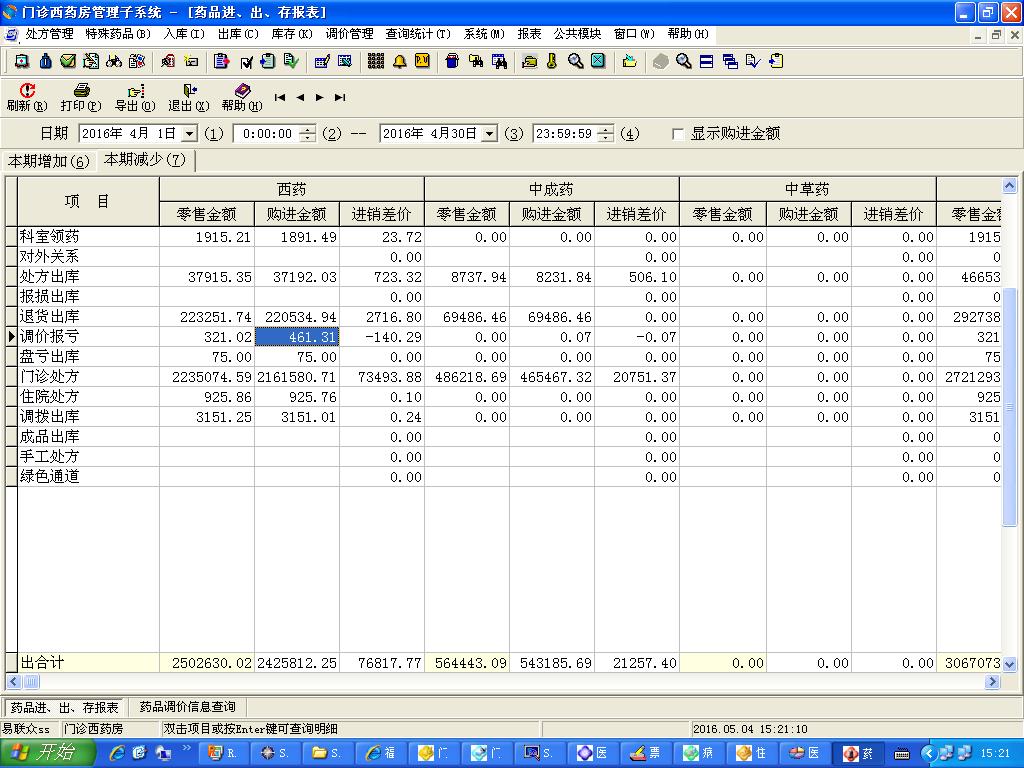Open the 公共模块 menu
Viewport: 1024px width, 768px height.
[x=577, y=34]
